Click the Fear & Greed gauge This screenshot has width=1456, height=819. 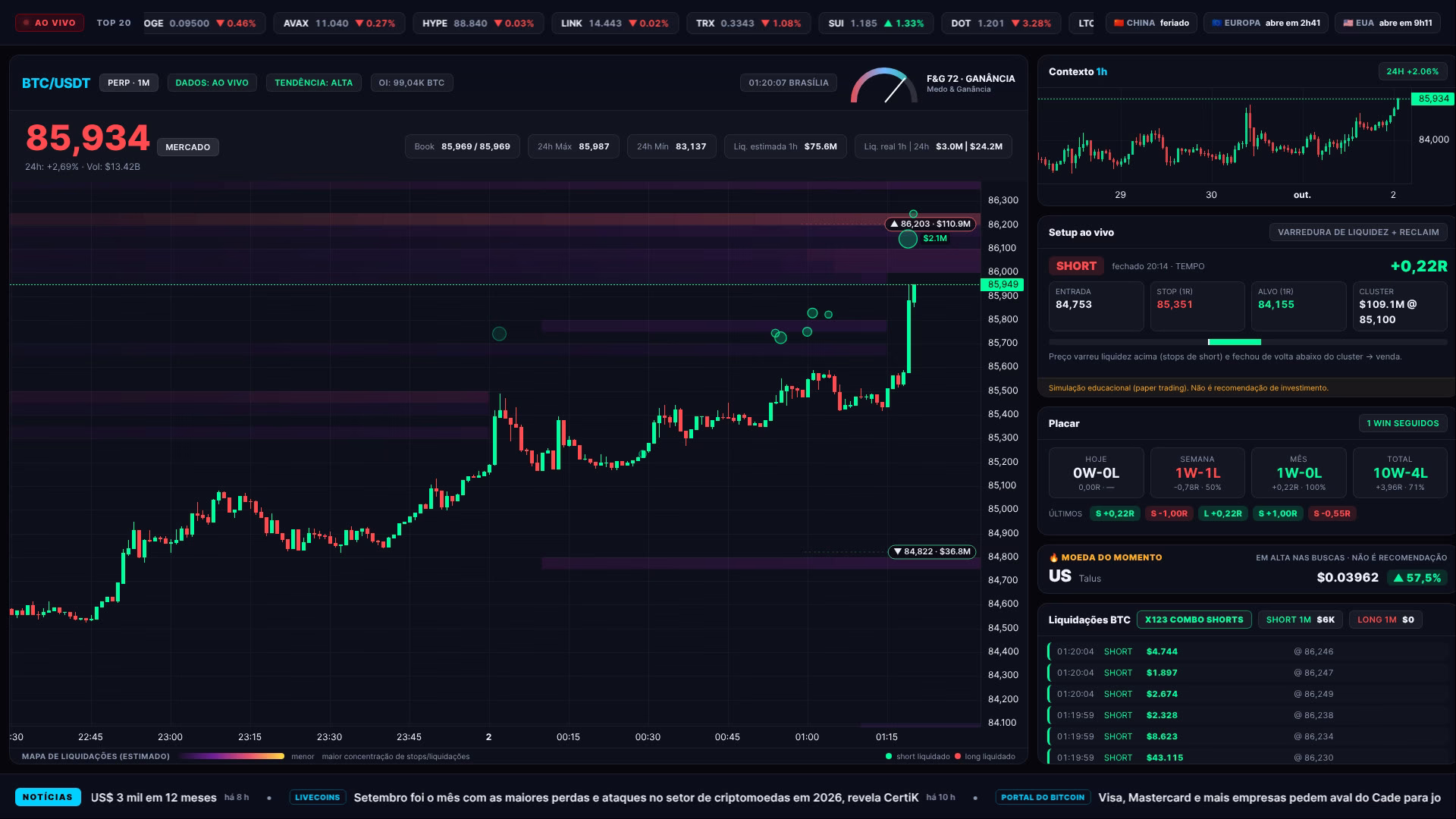click(x=883, y=86)
